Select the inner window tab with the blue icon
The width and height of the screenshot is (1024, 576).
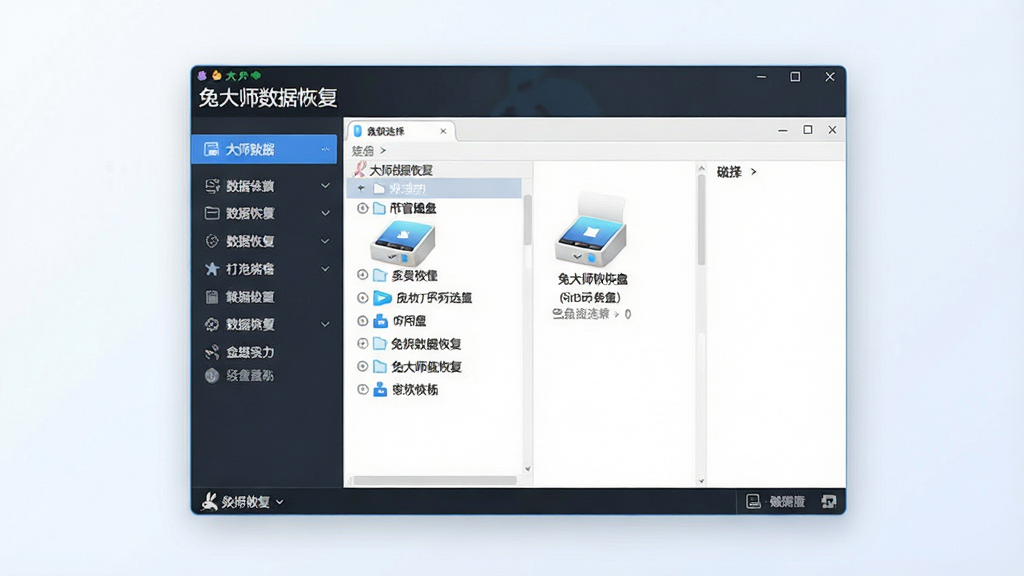click(x=401, y=131)
